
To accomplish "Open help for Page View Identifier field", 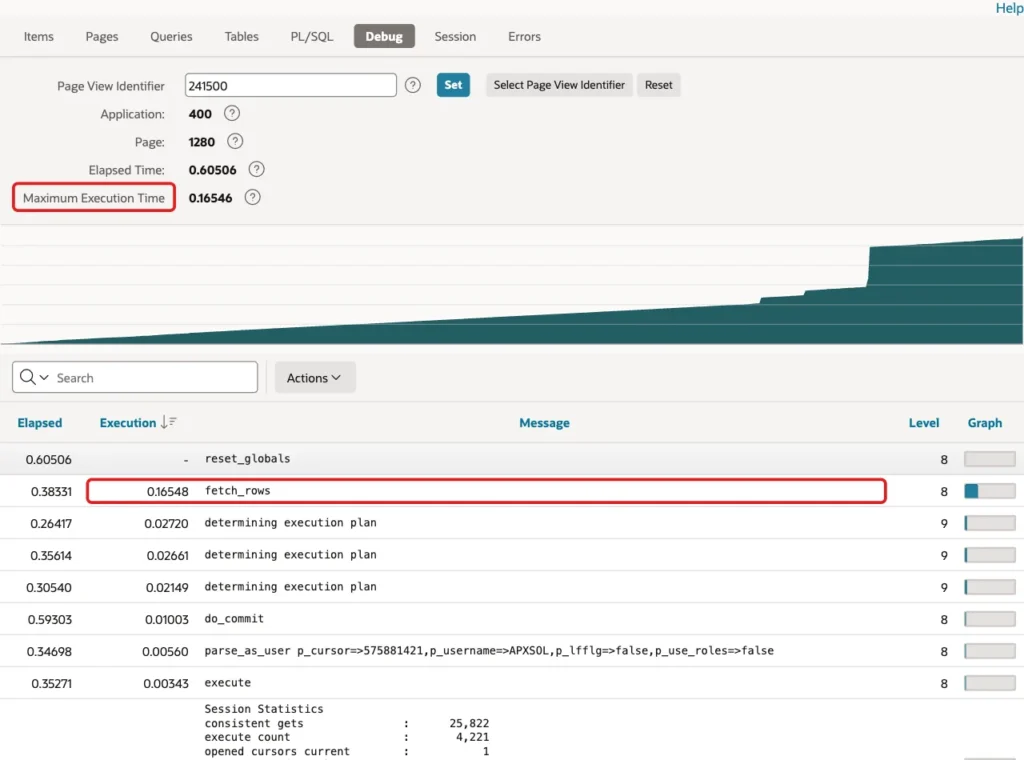I will pyautogui.click(x=413, y=85).
